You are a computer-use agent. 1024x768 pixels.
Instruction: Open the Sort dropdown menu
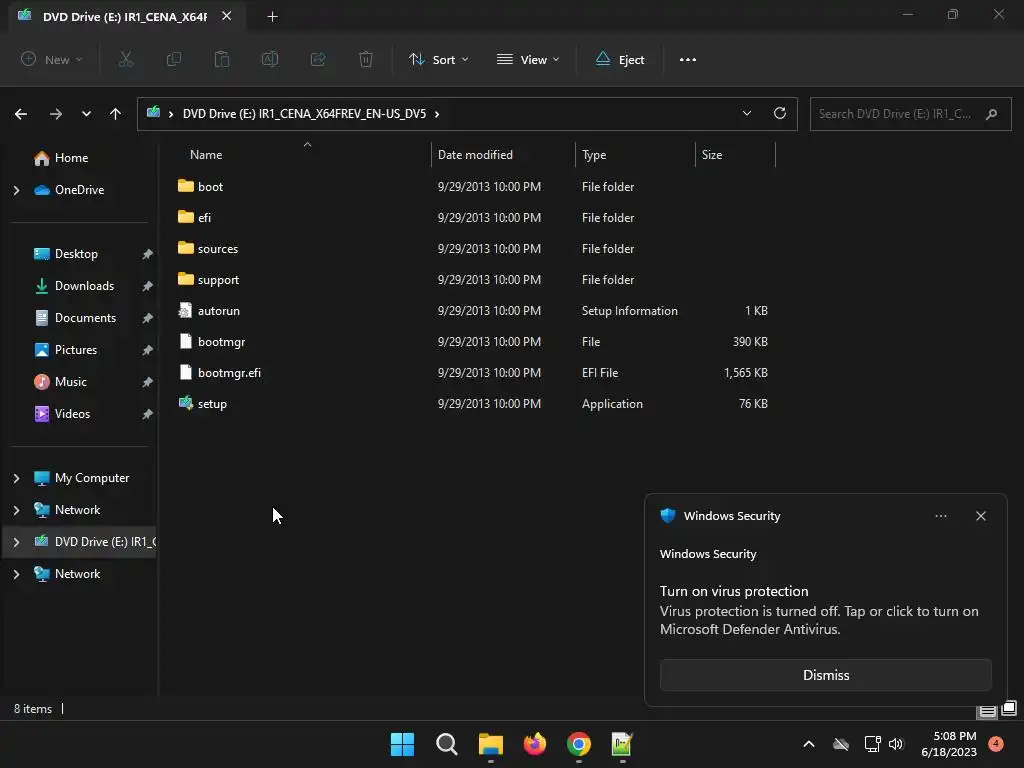(439, 59)
